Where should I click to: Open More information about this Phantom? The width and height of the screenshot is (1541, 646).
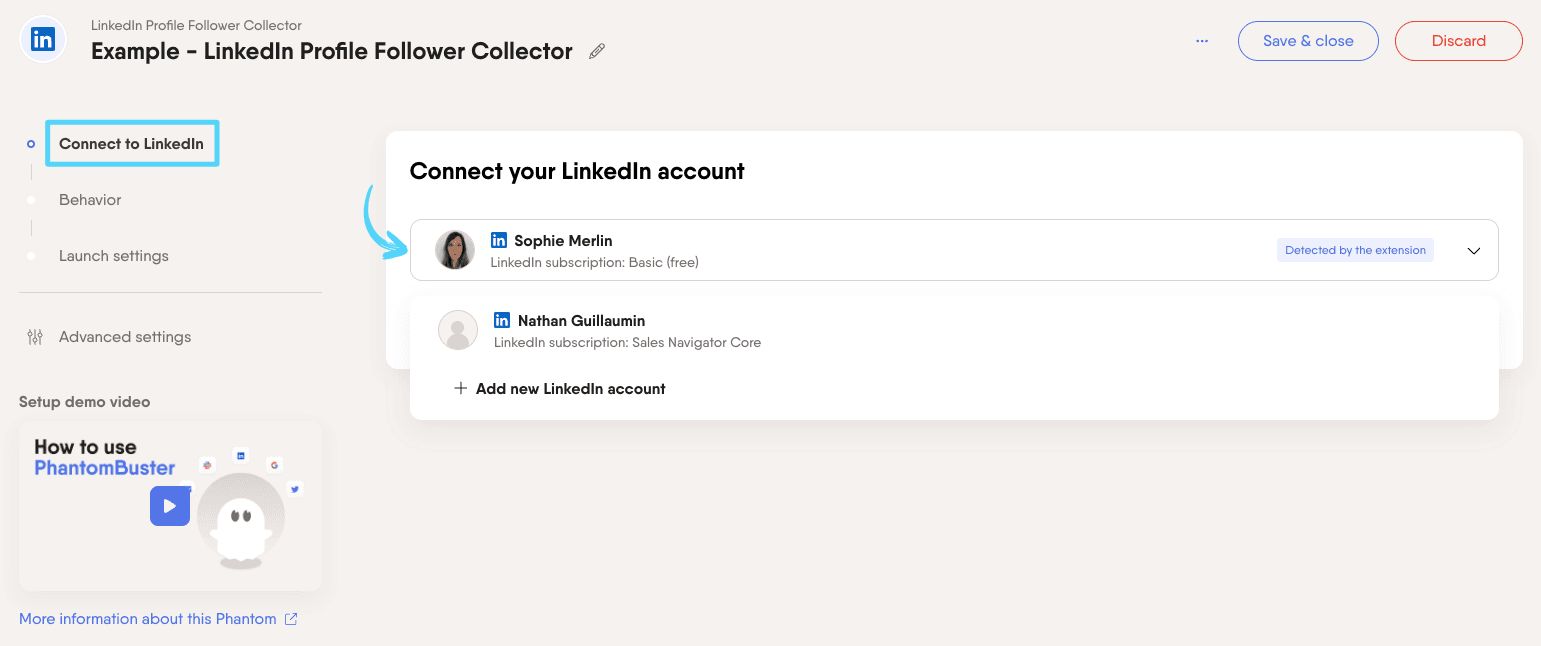[147, 618]
